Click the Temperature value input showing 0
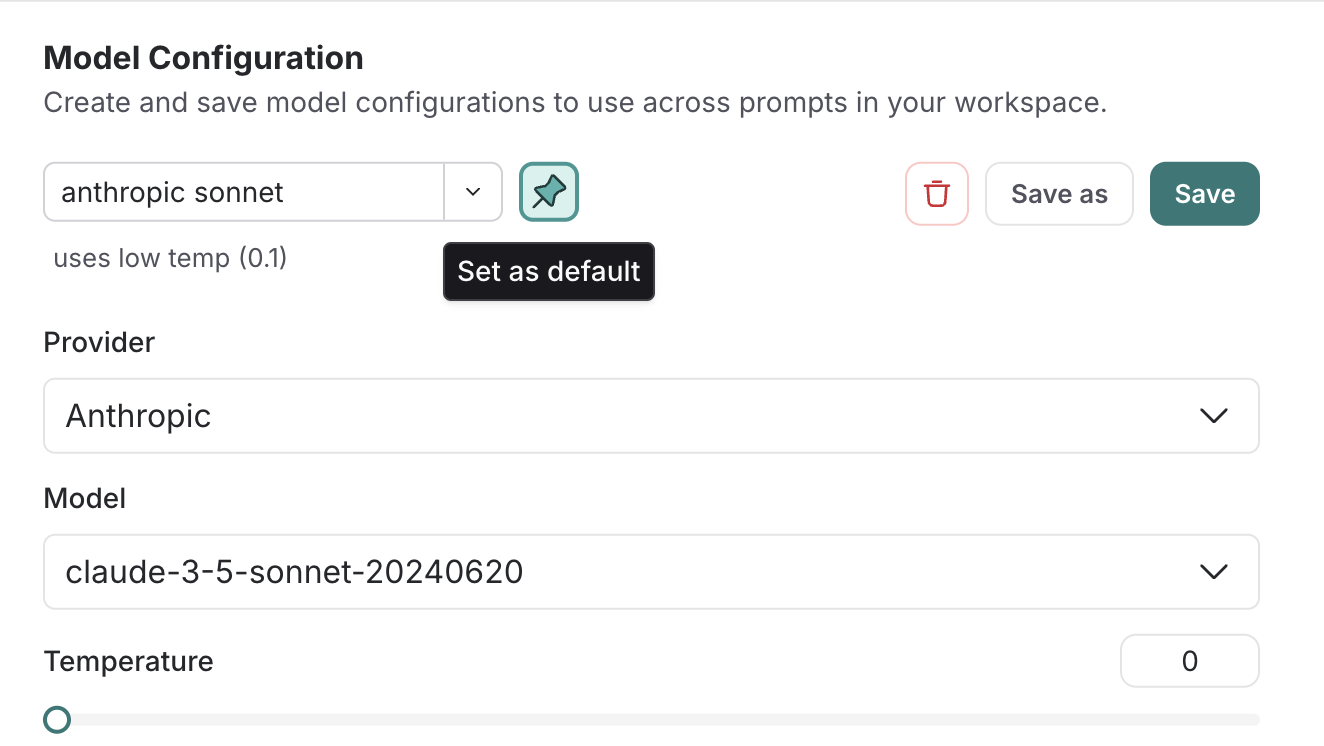The height and width of the screenshot is (746, 1324). pyautogui.click(x=1189, y=660)
